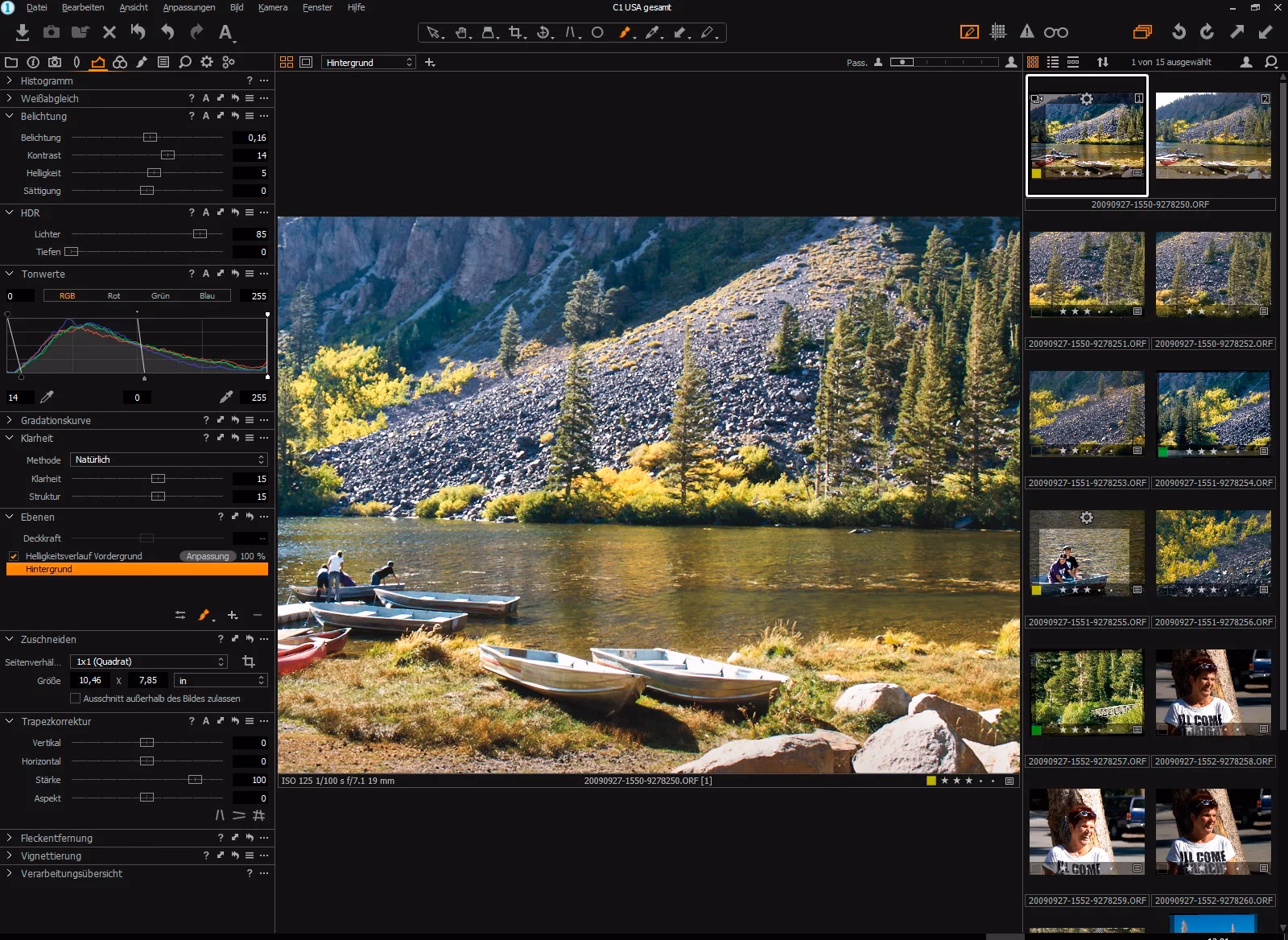
Task: Open the Color tool tab with three circles
Action: point(119,61)
